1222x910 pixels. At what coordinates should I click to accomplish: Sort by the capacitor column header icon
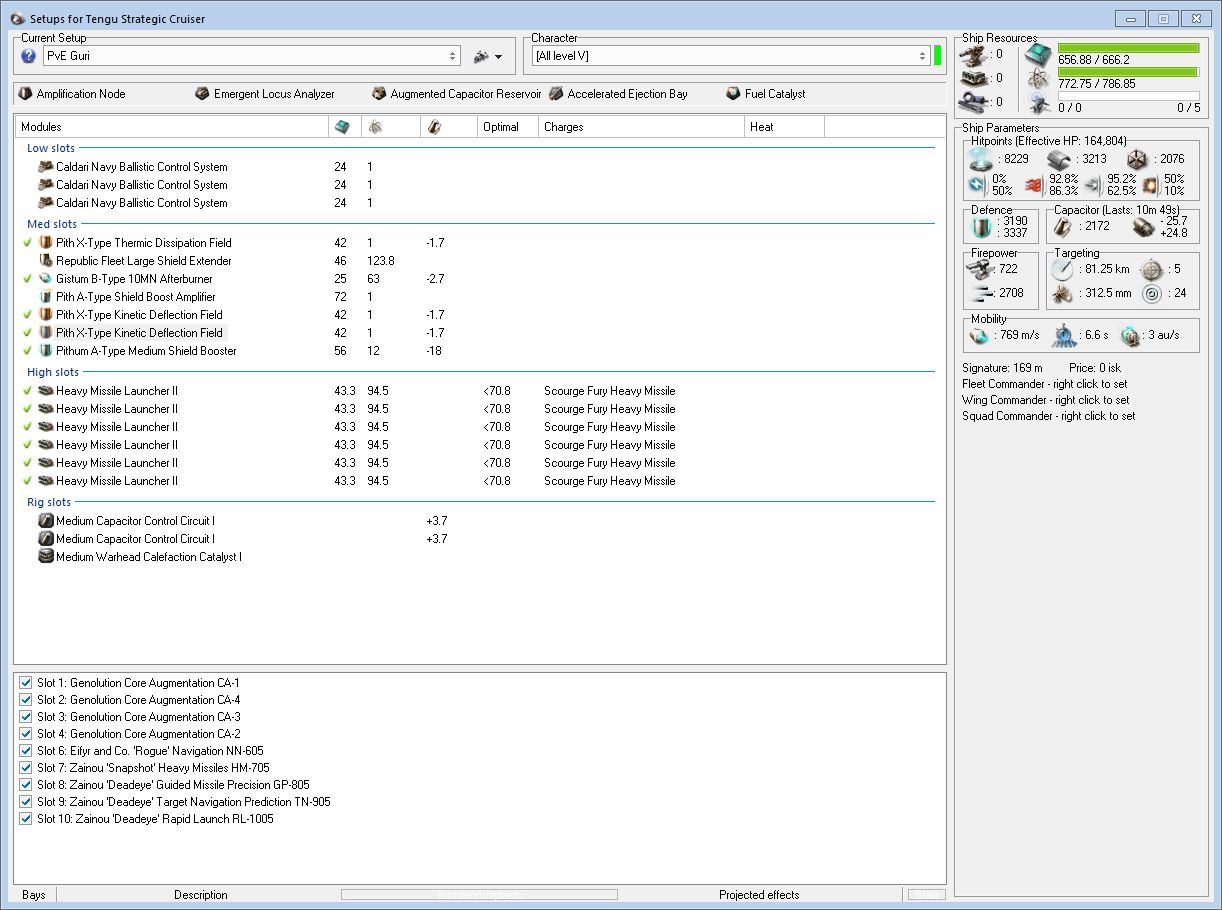coord(433,127)
